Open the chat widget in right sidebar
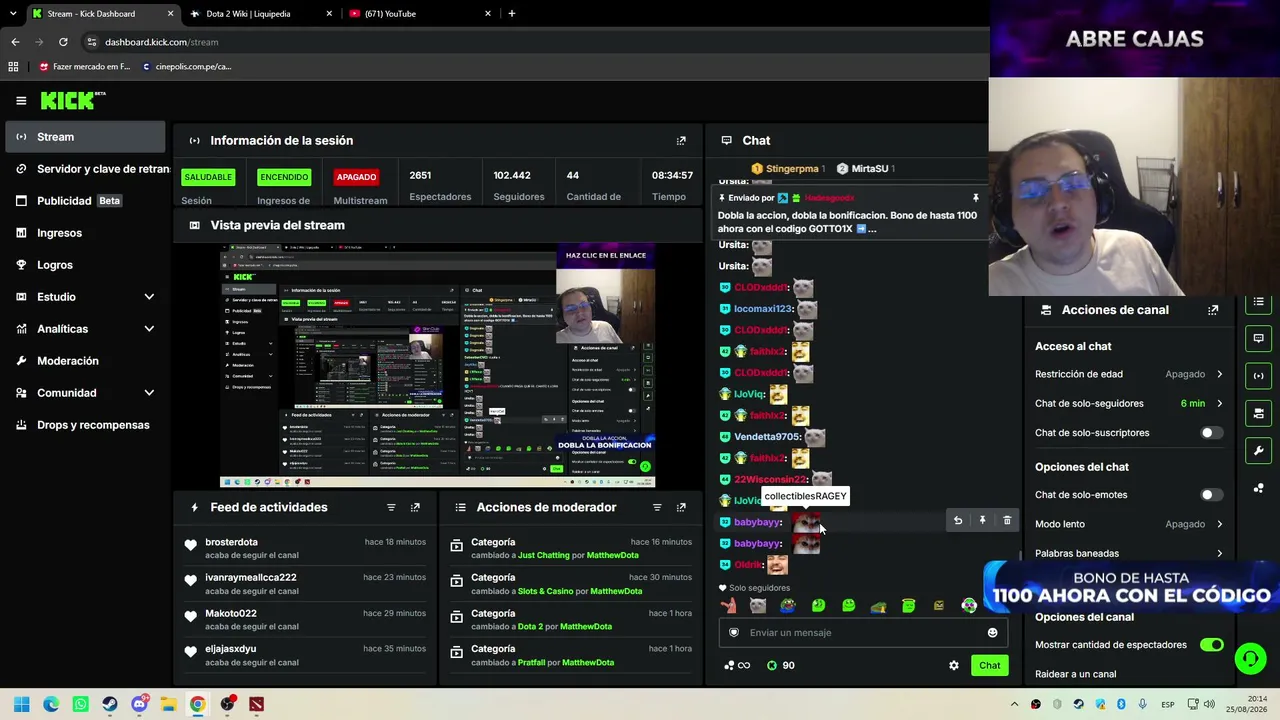1280x720 pixels. (x=1258, y=338)
